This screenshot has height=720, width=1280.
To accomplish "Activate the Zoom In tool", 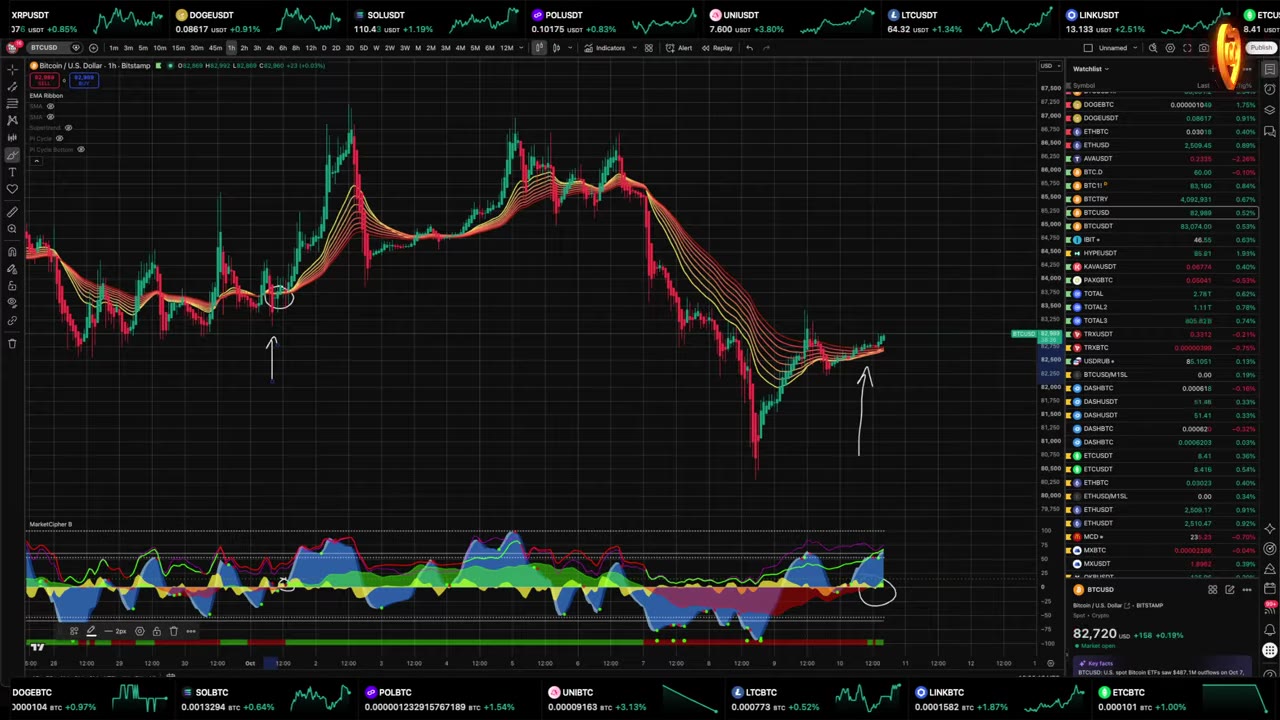I will (12, 229).
